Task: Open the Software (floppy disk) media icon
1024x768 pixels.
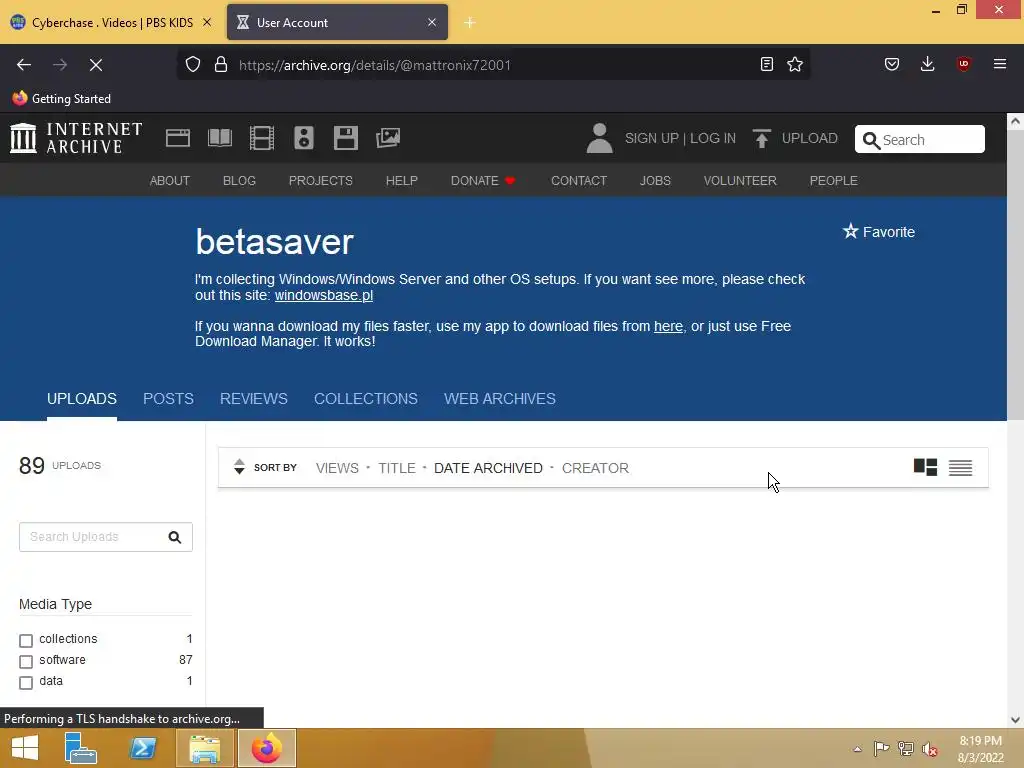Action: pyautogui.click(x=345, y=138)
